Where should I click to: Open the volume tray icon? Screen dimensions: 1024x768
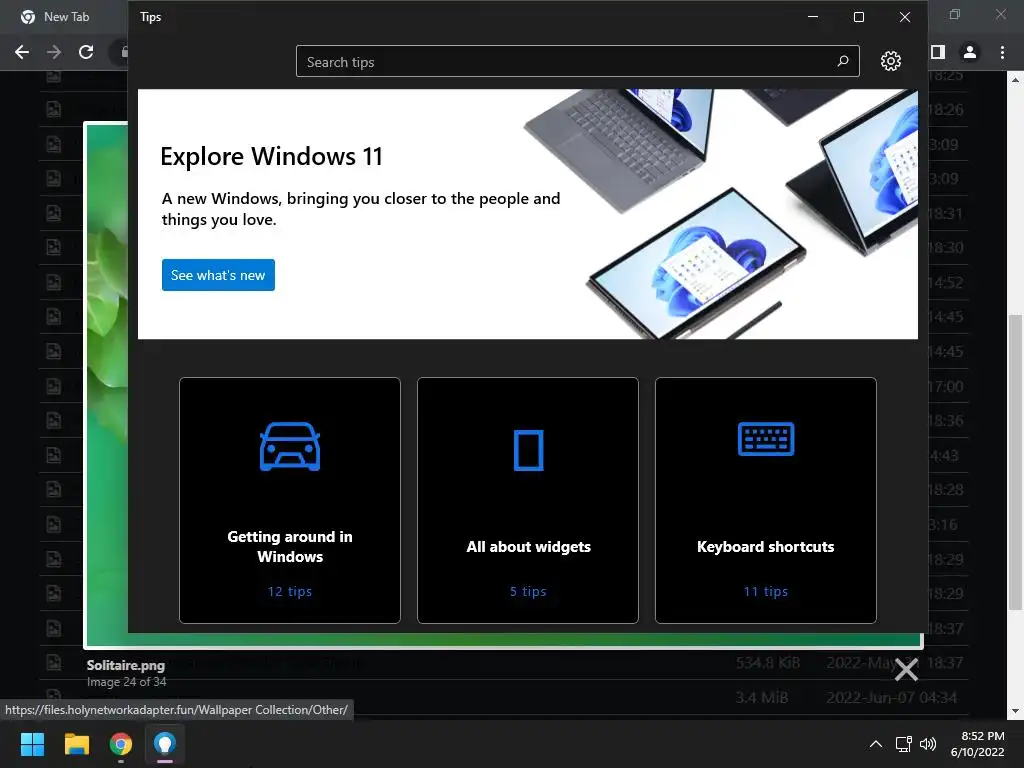(928, 744)
